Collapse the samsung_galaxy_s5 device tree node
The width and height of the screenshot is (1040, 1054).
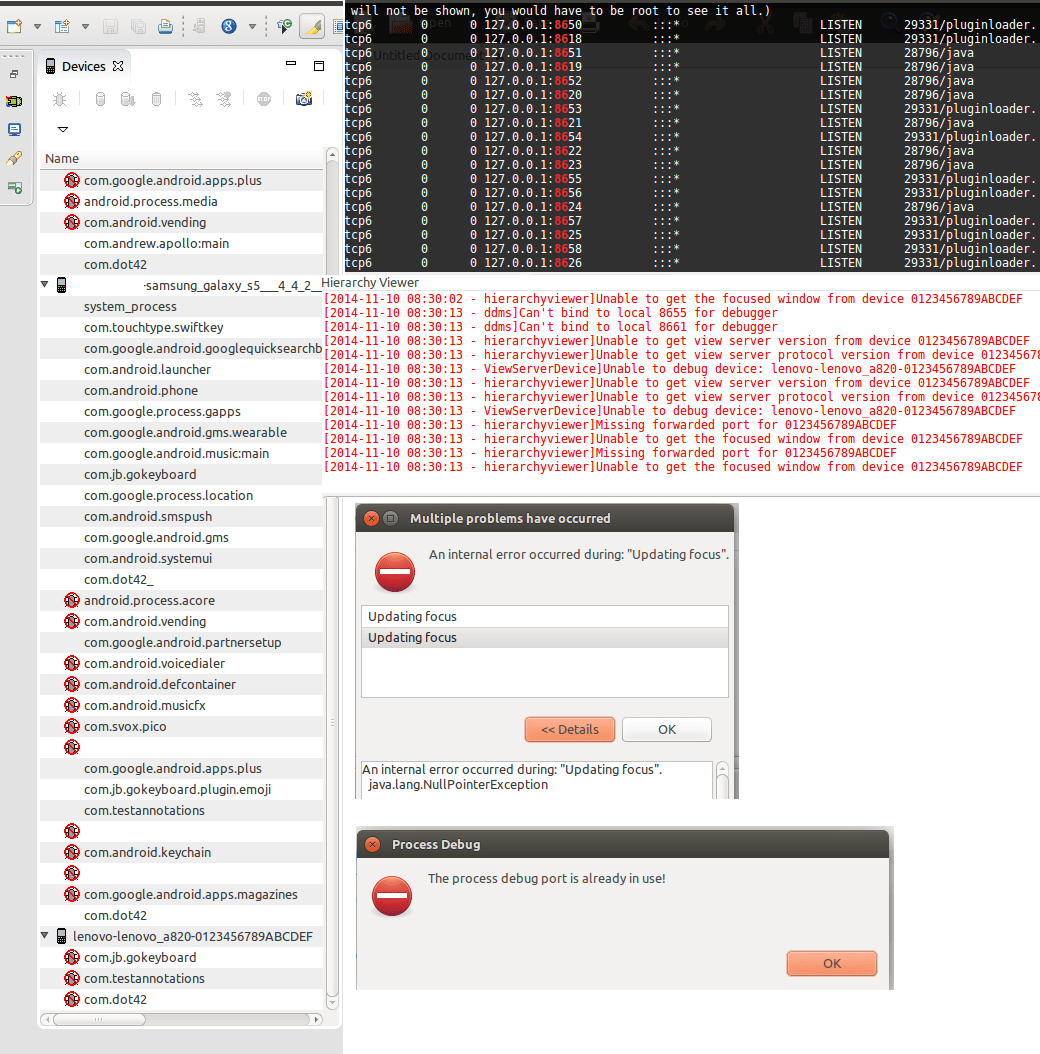pos(44,283)
